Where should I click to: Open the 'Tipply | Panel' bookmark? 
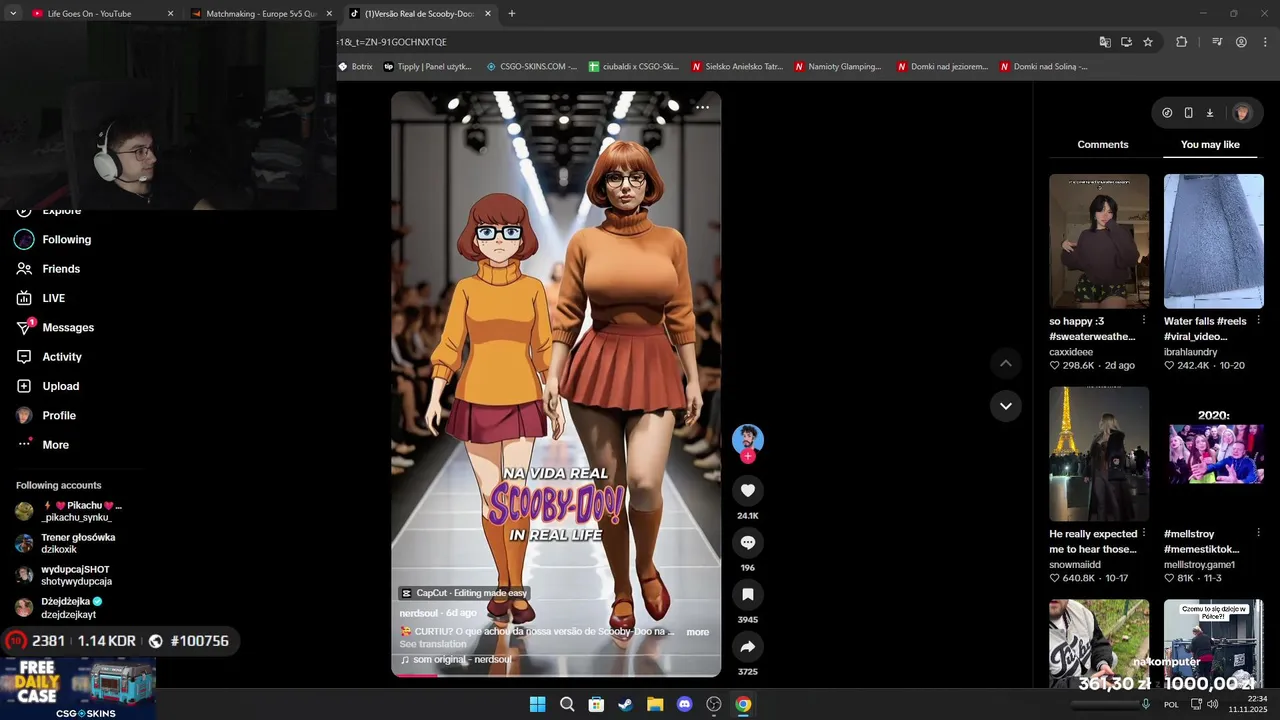(x=427, y=67)
